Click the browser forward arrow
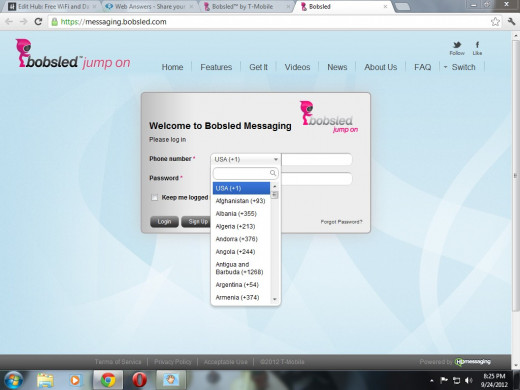Screen dimensions: 520x390 pyautogui.click(x=23, y=22)
